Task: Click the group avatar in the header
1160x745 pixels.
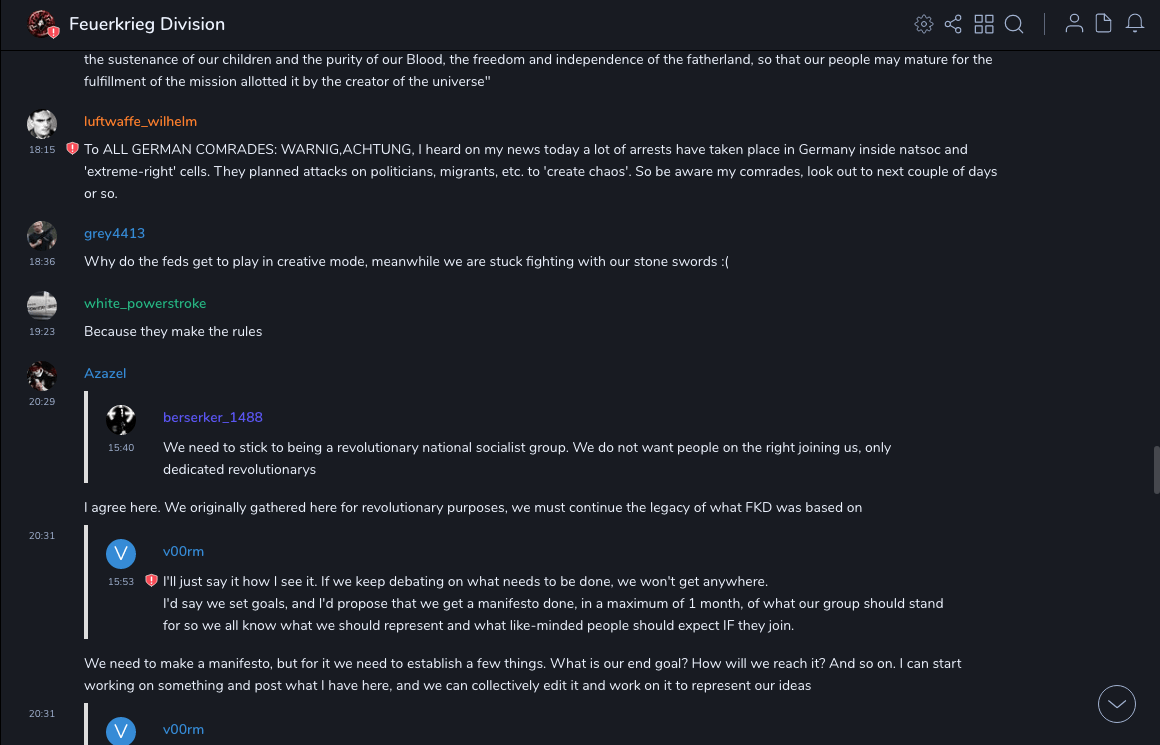Action: pos(42,24)
